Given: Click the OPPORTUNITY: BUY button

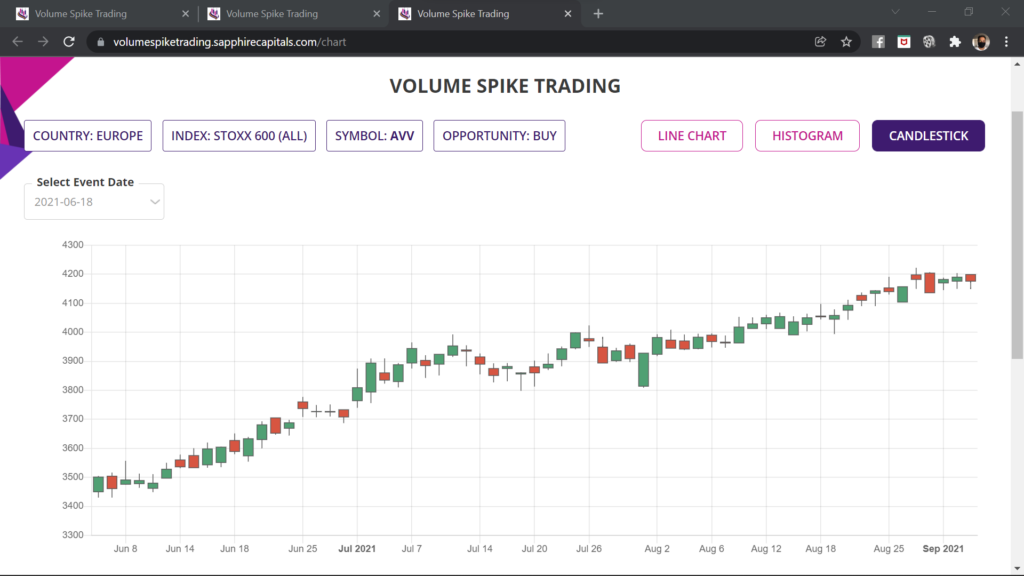Looking at the screenshot, I should pos(499,136).
